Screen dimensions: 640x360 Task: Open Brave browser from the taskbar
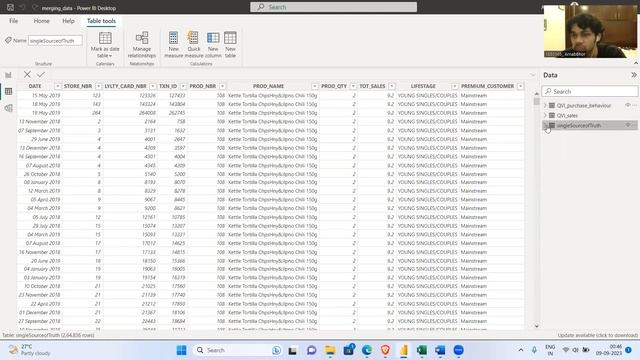coord(385,350)
